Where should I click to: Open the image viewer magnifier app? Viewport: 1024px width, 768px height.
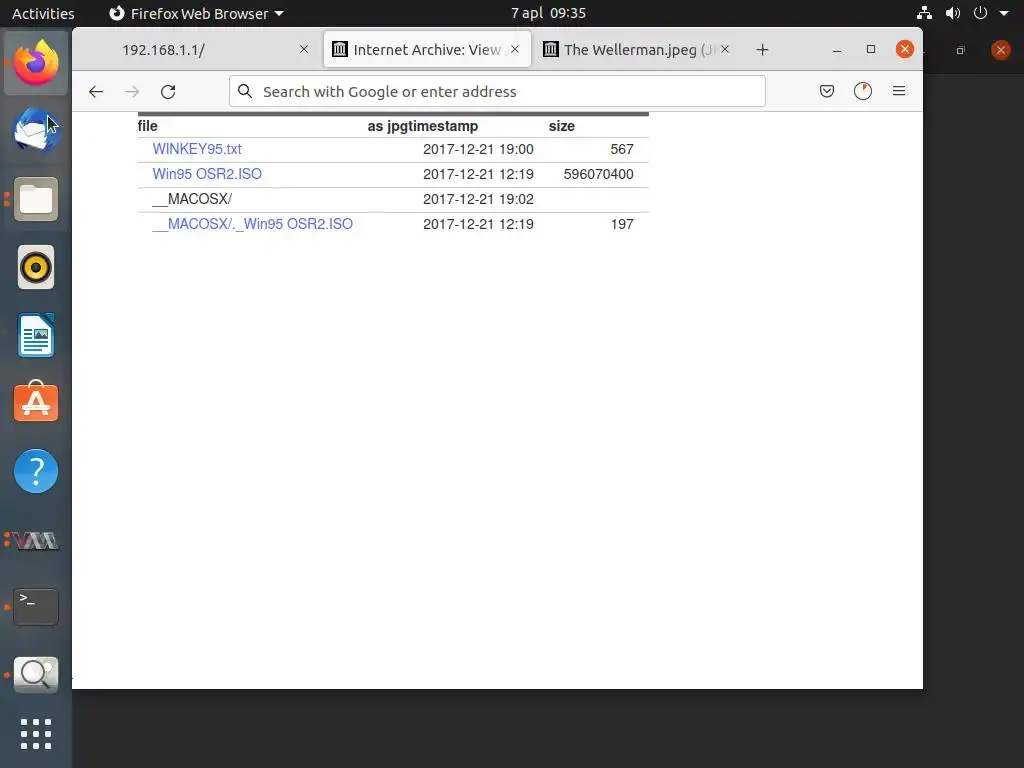click(x=36, y=675)
